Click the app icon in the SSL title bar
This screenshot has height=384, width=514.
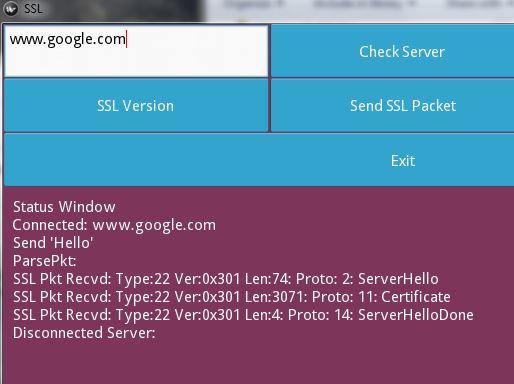click(x=11, y=8)
